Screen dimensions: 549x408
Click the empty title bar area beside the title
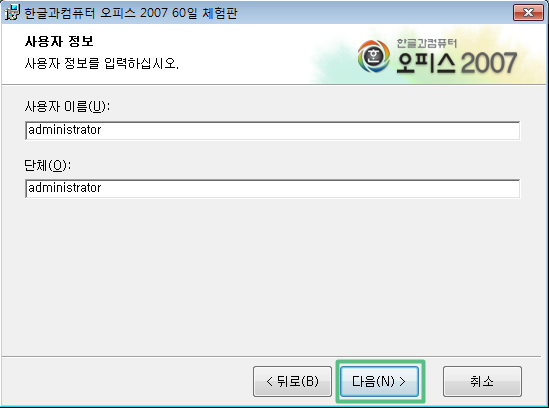(375, 13)
